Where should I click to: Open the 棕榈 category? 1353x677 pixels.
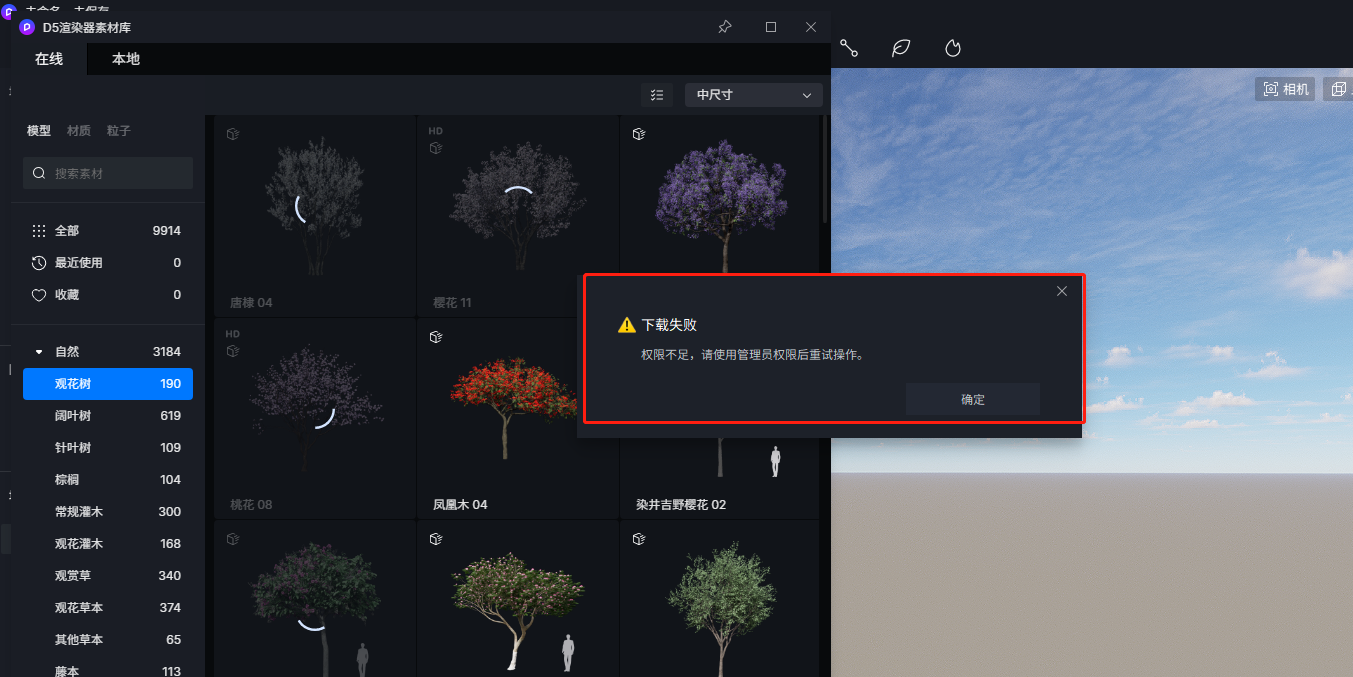click(x=108, y=480)
